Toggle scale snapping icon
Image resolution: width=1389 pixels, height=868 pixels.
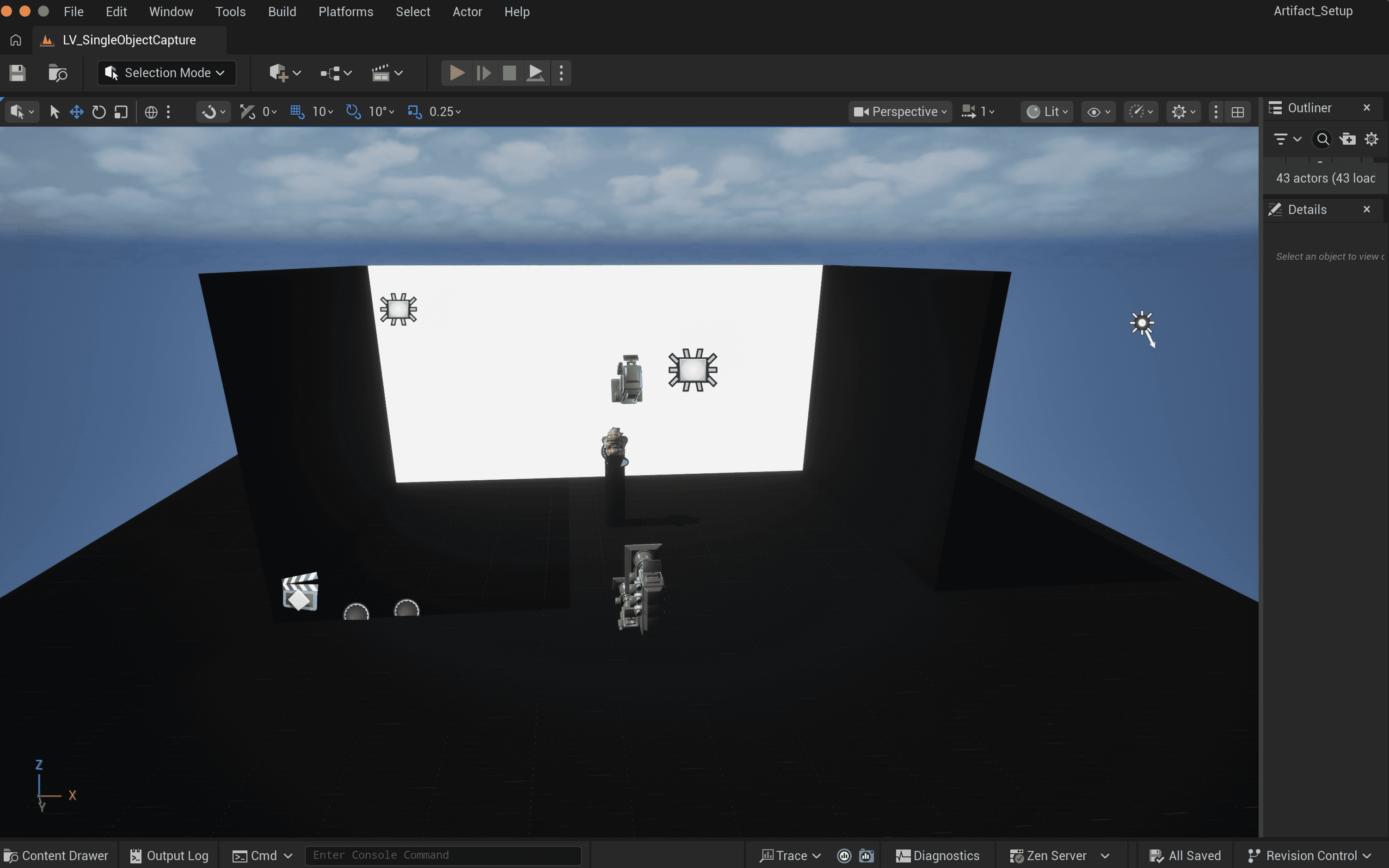414,111
